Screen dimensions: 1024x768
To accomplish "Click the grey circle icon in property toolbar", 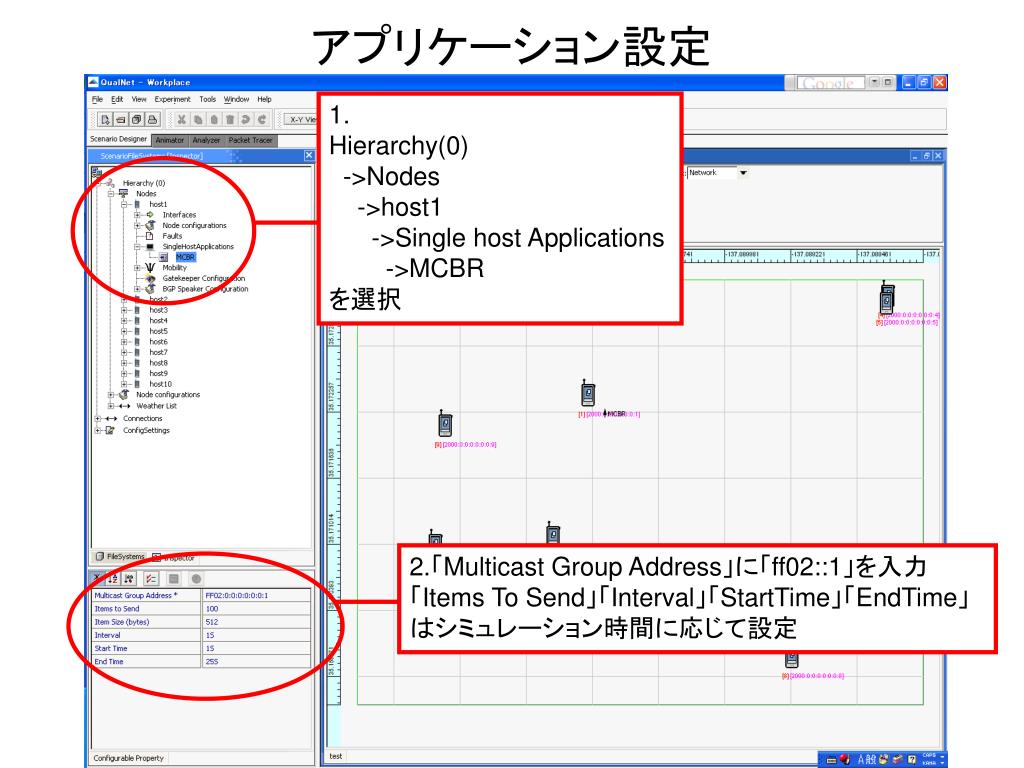I will pyautogui.click(x=196, y=579).
